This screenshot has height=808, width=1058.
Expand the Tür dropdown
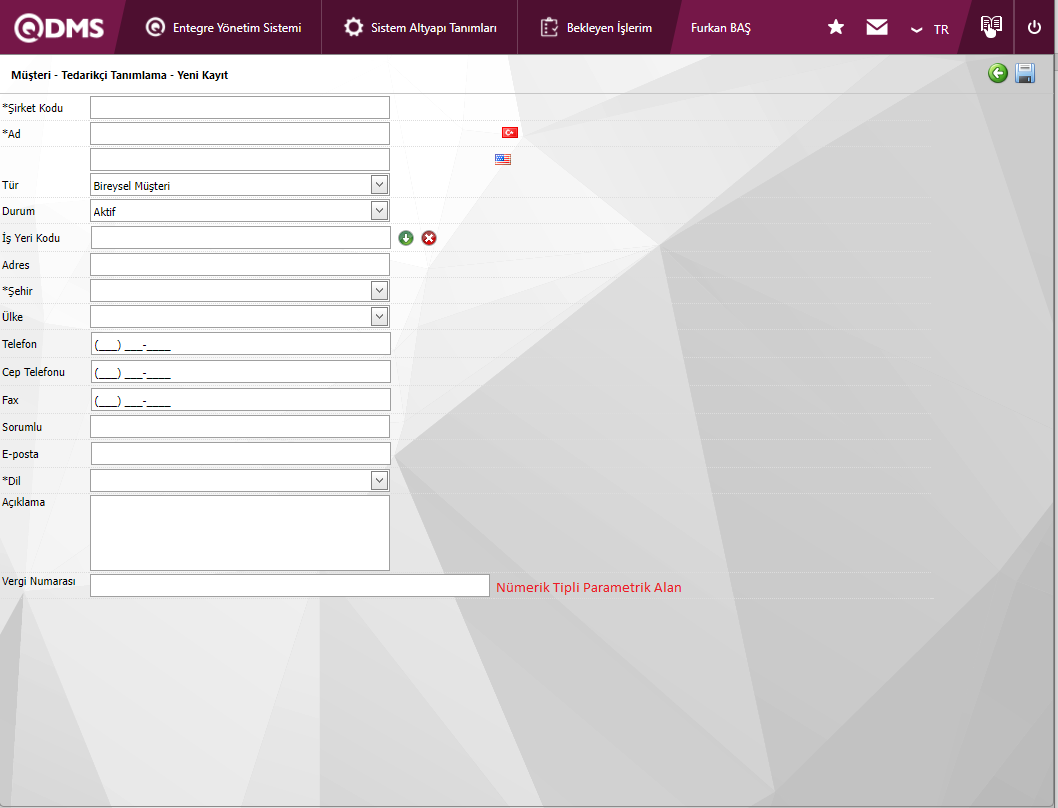click(379, 184)
